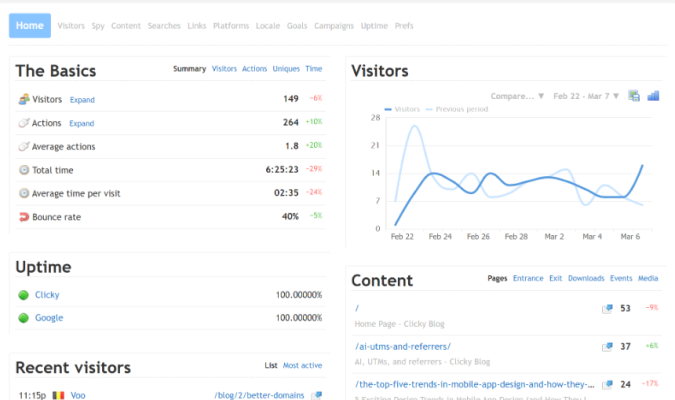Click the Actions count 264

(x=291, y=123)
